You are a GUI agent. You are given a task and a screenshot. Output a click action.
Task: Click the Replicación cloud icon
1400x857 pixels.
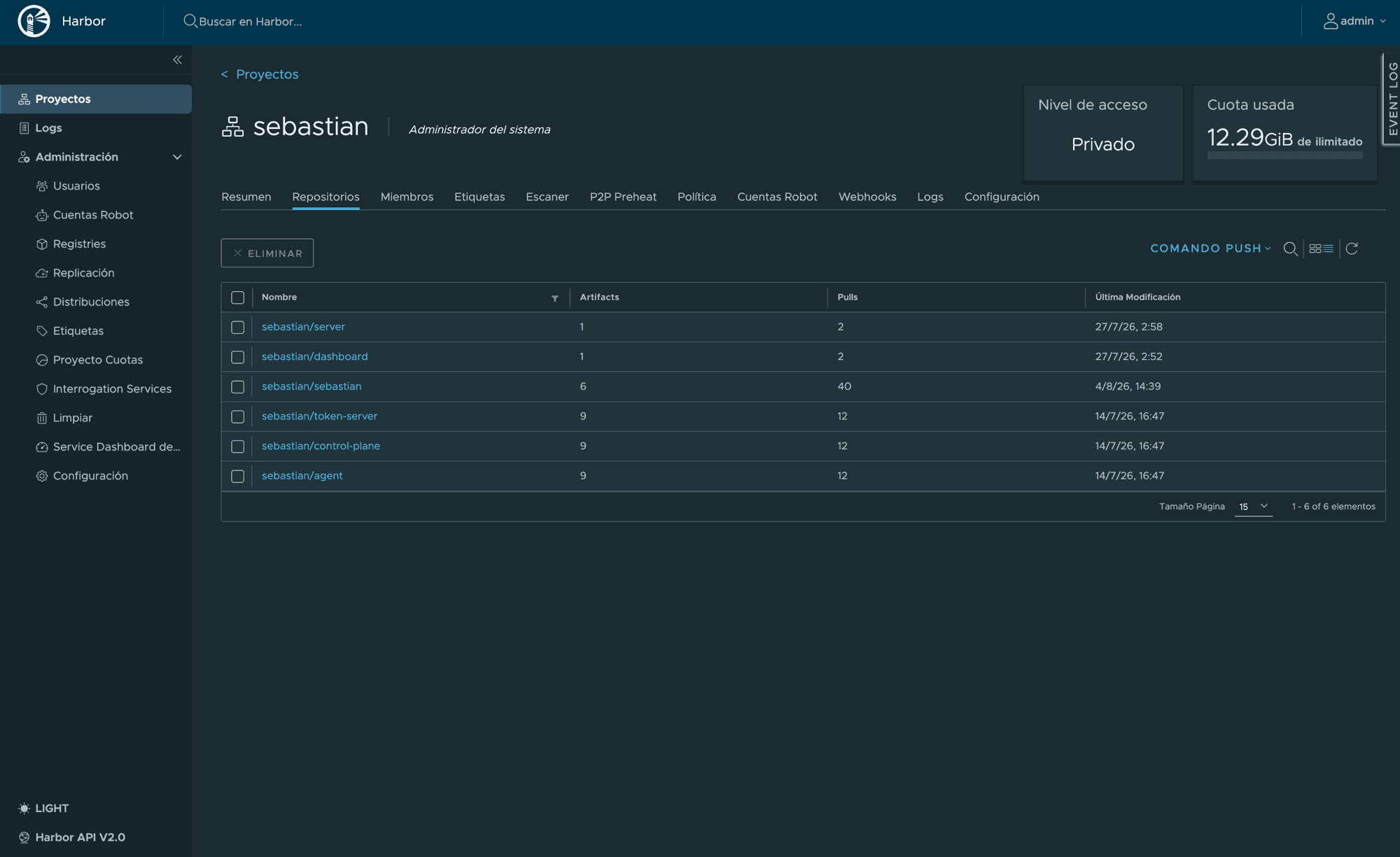(42, 273)
